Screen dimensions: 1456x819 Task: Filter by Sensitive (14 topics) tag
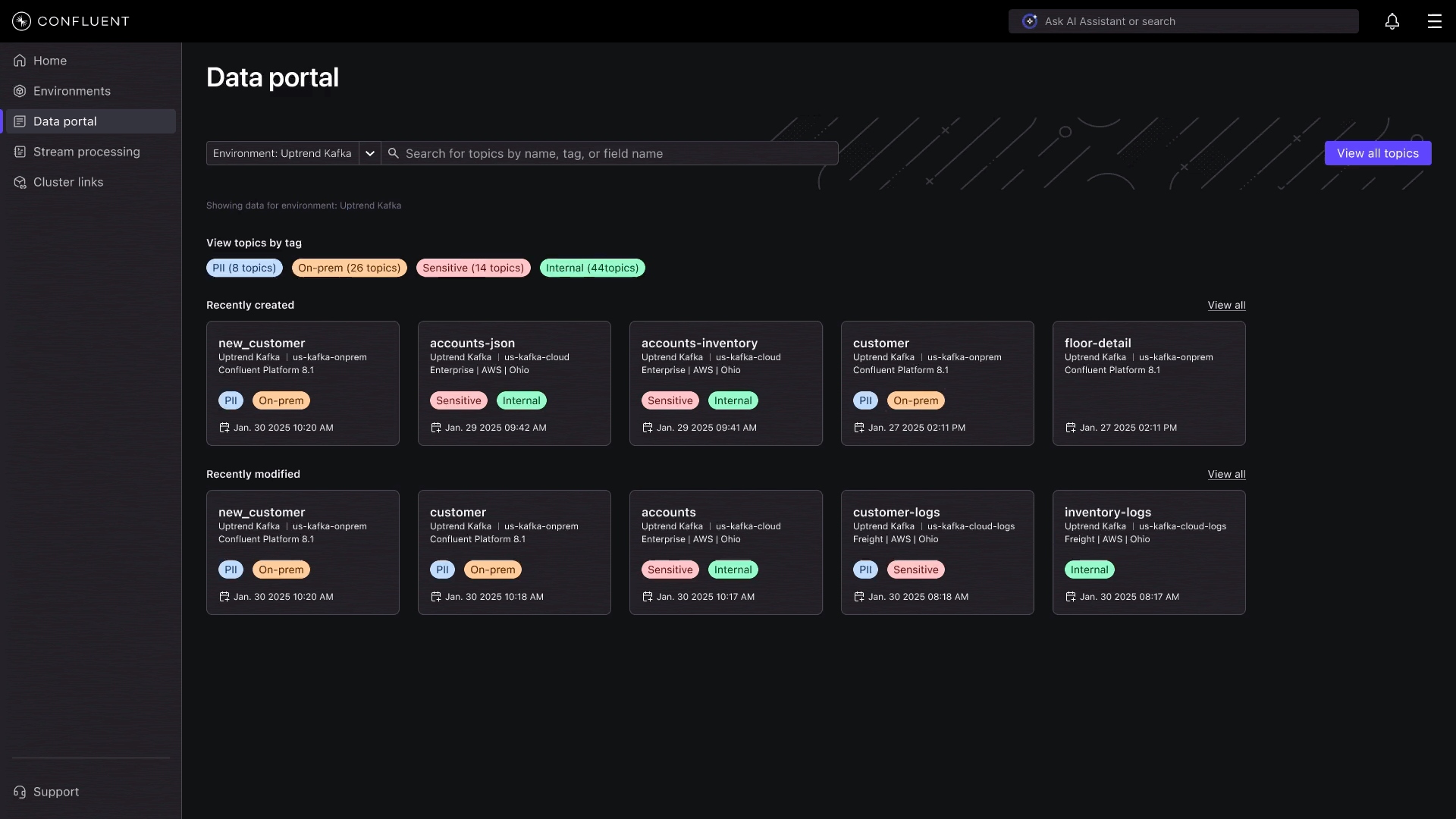click(x=473, y=268)
